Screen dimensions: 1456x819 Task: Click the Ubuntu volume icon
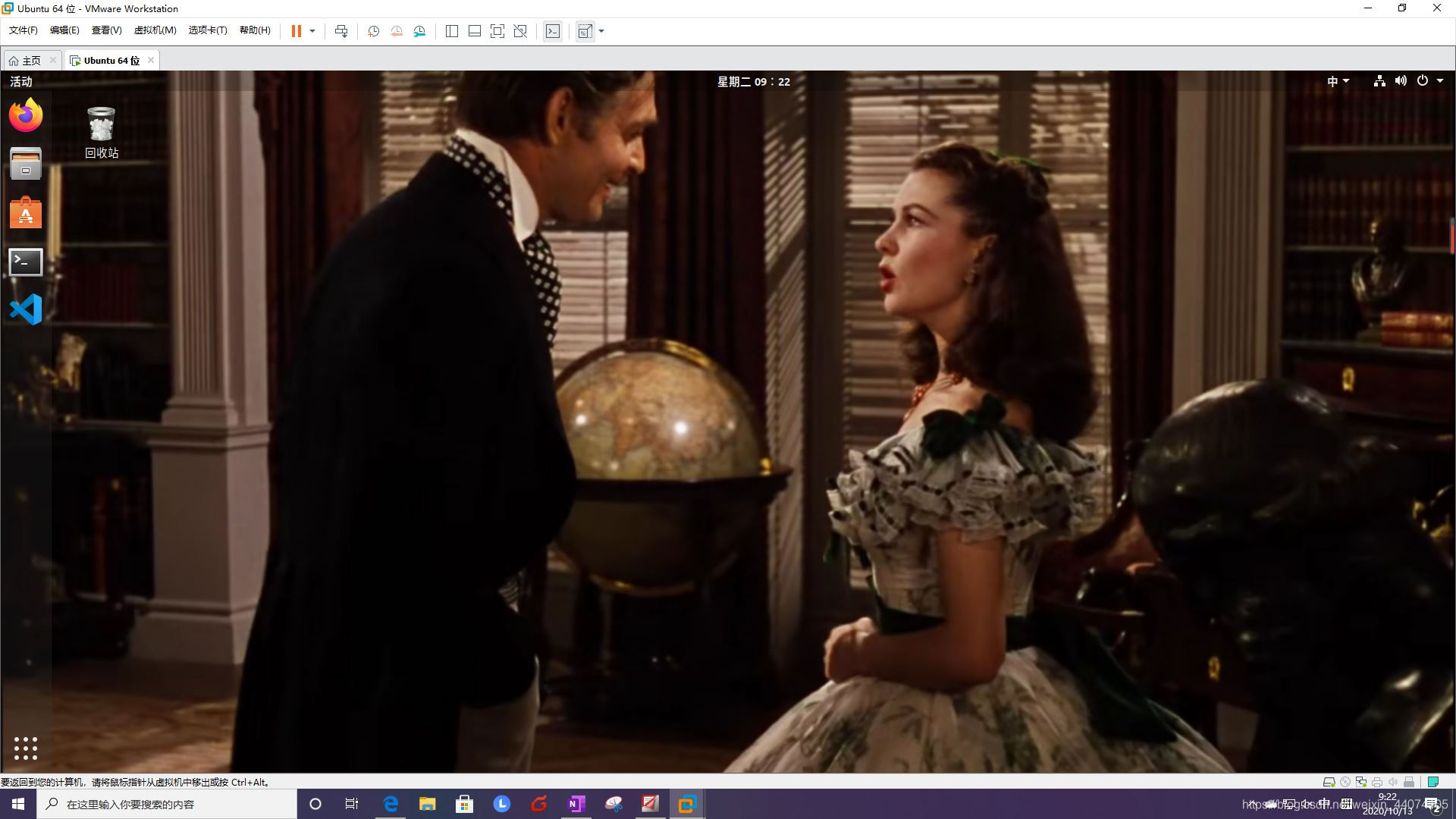[1401, 81]
